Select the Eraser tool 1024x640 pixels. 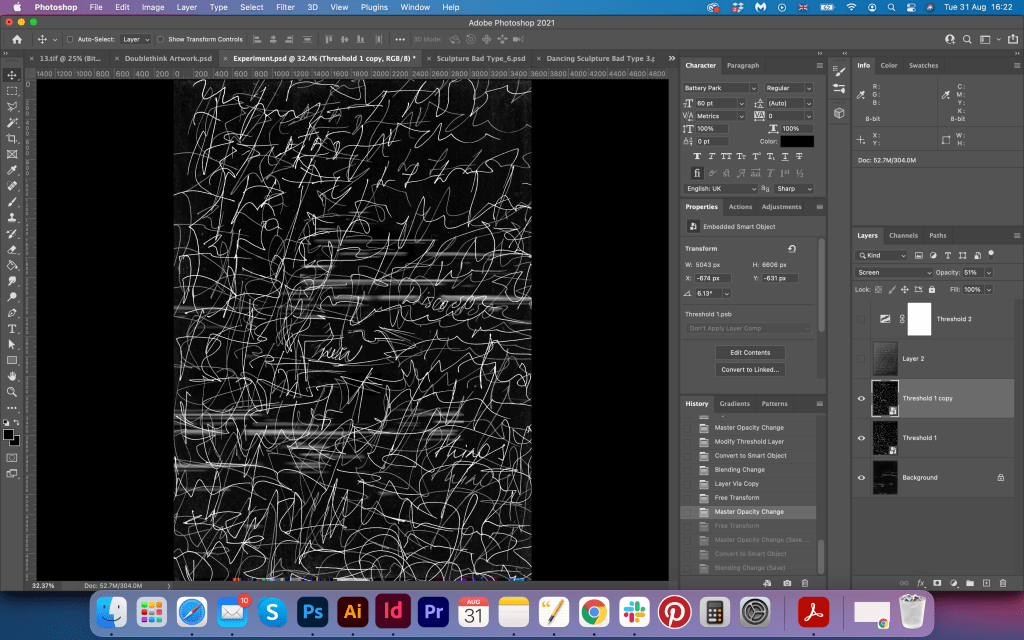(x=12, y=250)
